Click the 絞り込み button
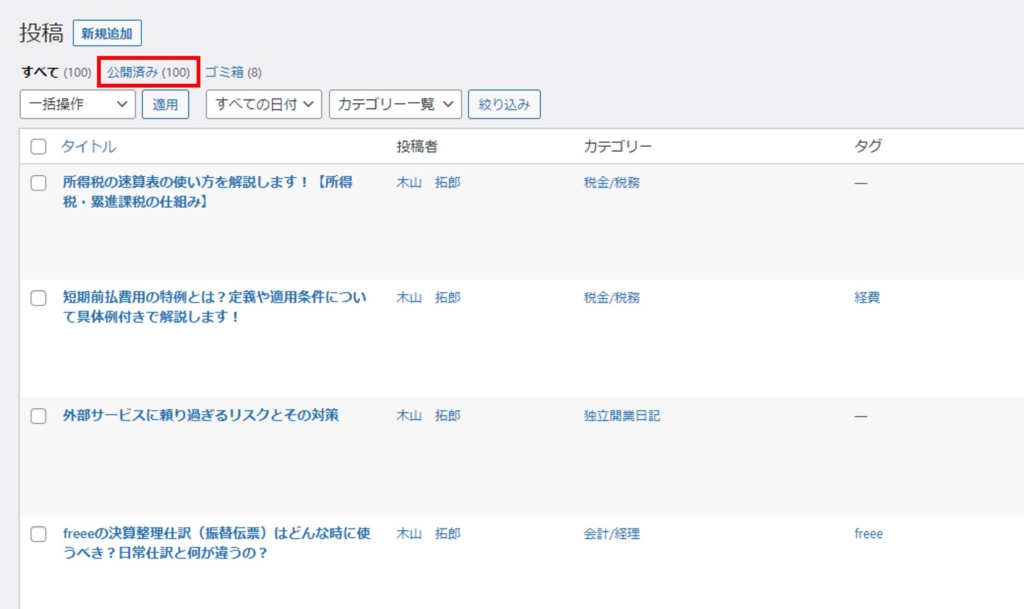 coord(504,104)
